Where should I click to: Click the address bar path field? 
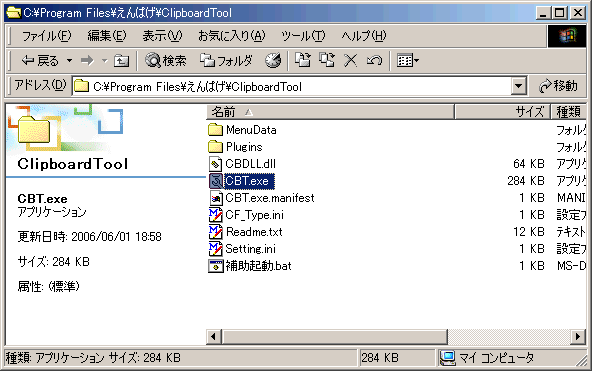[x=291, y=87]
